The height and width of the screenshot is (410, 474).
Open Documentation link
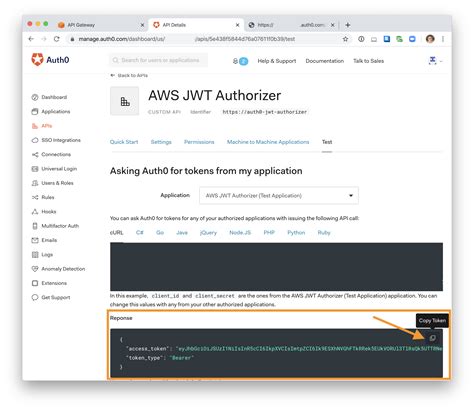pyautogui.click(x=325, y=61)
